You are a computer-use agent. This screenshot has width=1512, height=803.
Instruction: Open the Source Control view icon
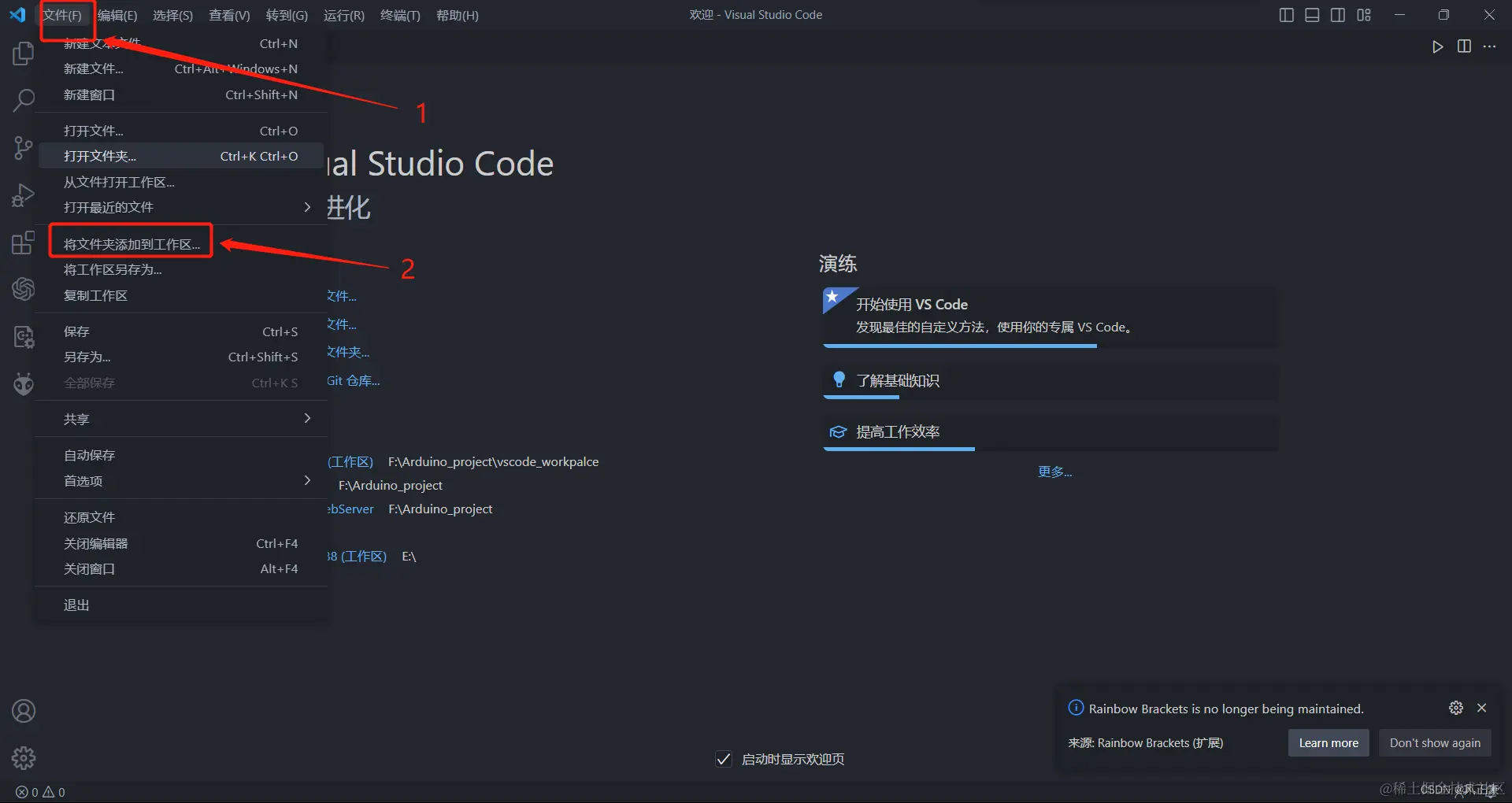24,147
